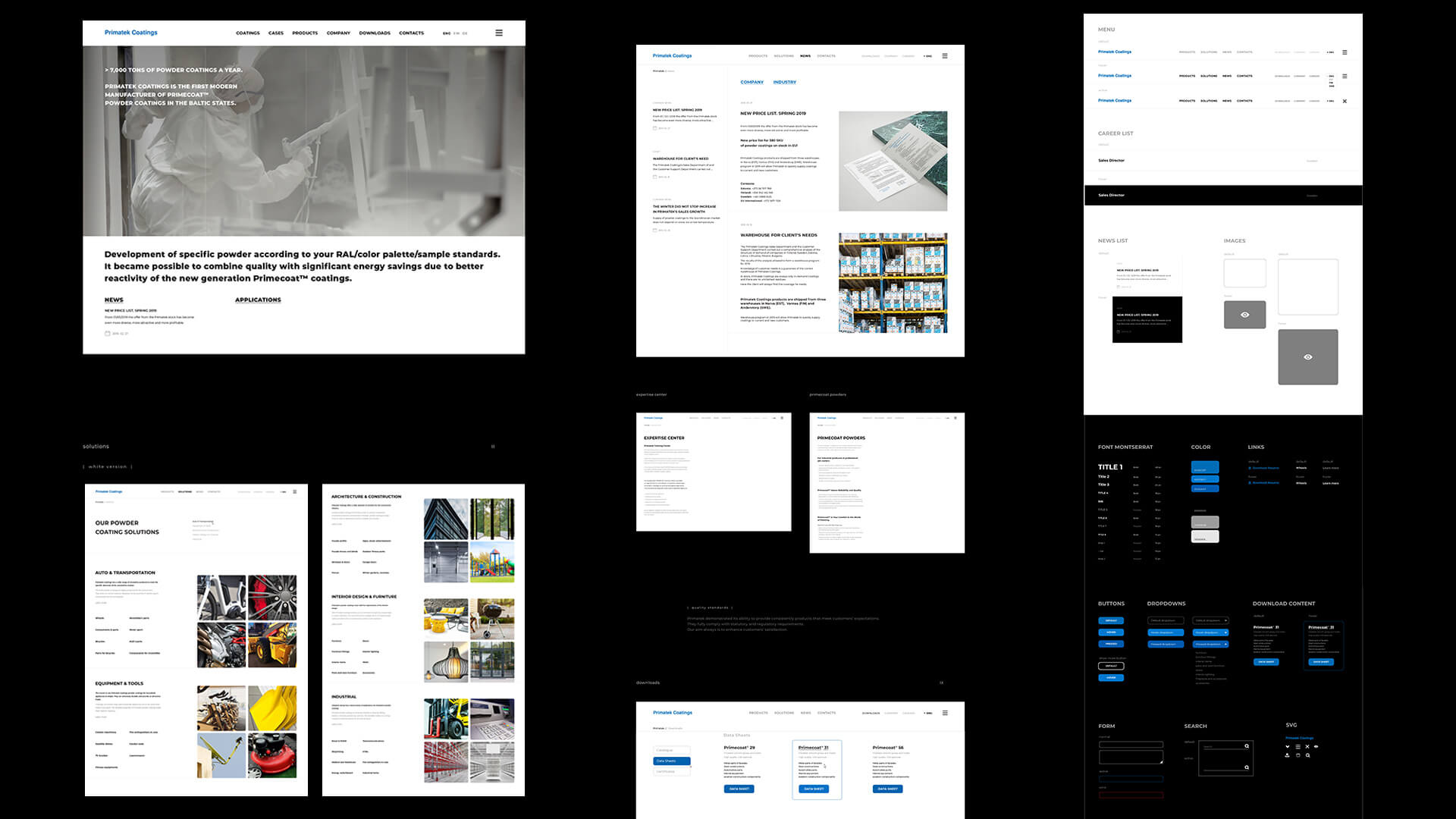Screen dimensions: 1456x819
Task: Click the download icon in SVG set
Action: (x=1287, y=755)
